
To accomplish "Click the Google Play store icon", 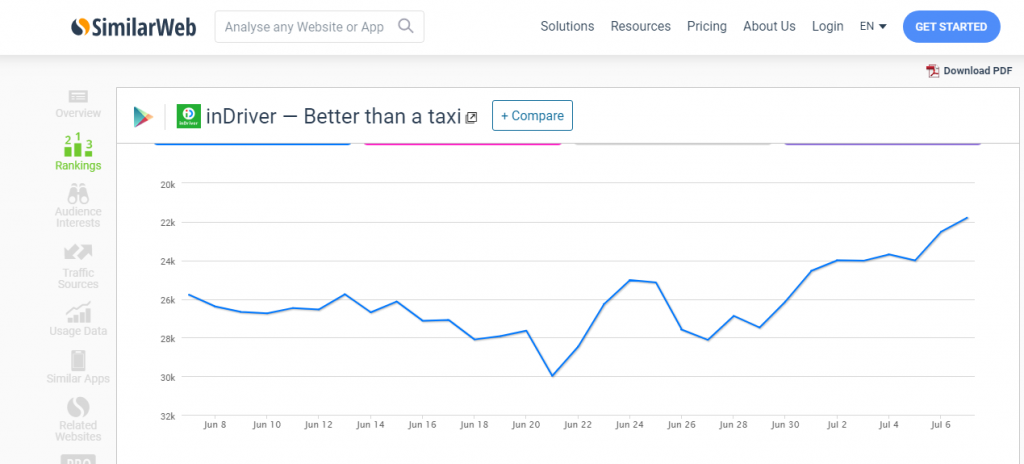I will (x=143, y=116).
